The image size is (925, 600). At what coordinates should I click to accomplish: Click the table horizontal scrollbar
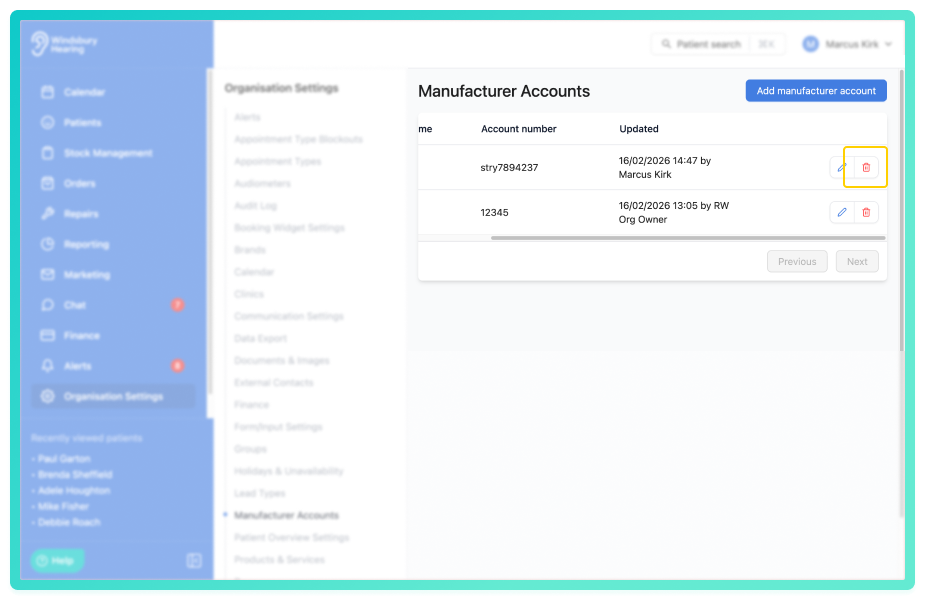click(688, 238)
